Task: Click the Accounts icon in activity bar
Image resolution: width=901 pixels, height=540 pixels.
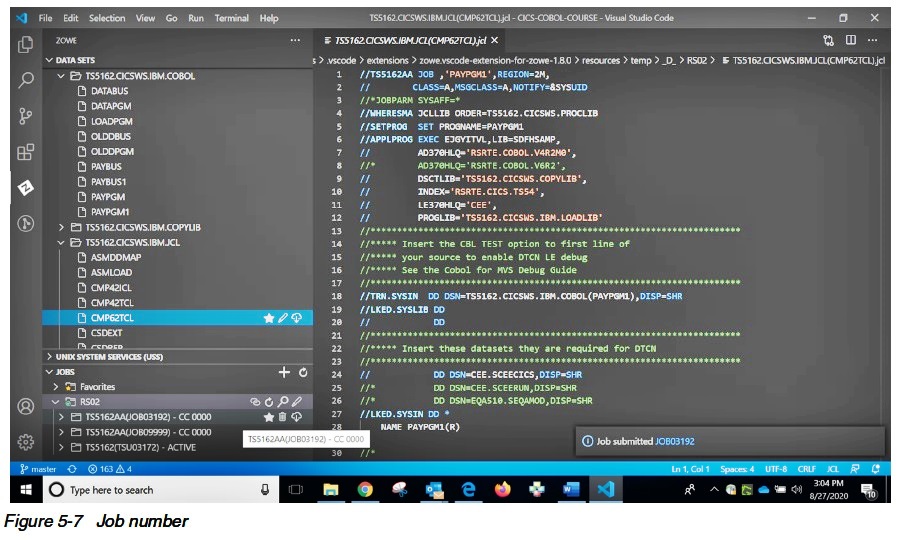Action: tap(26, 406)
